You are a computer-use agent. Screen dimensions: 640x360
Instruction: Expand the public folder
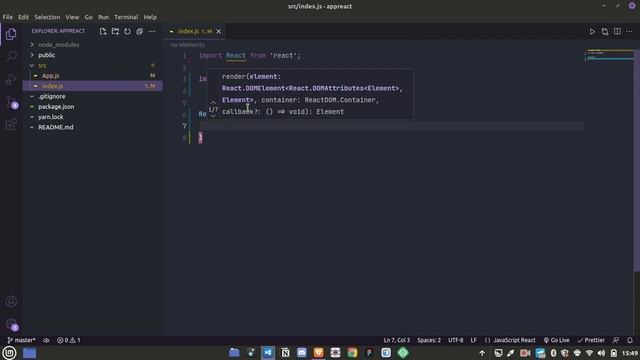coord(47,55)
